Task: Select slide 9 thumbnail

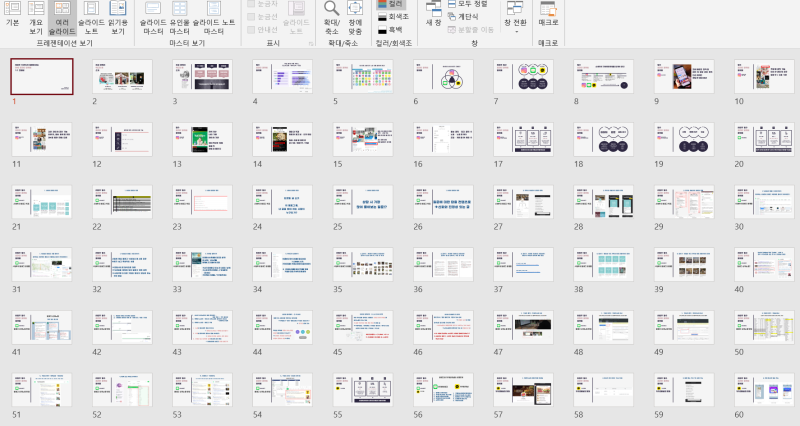Action: [x=684, y=76]
